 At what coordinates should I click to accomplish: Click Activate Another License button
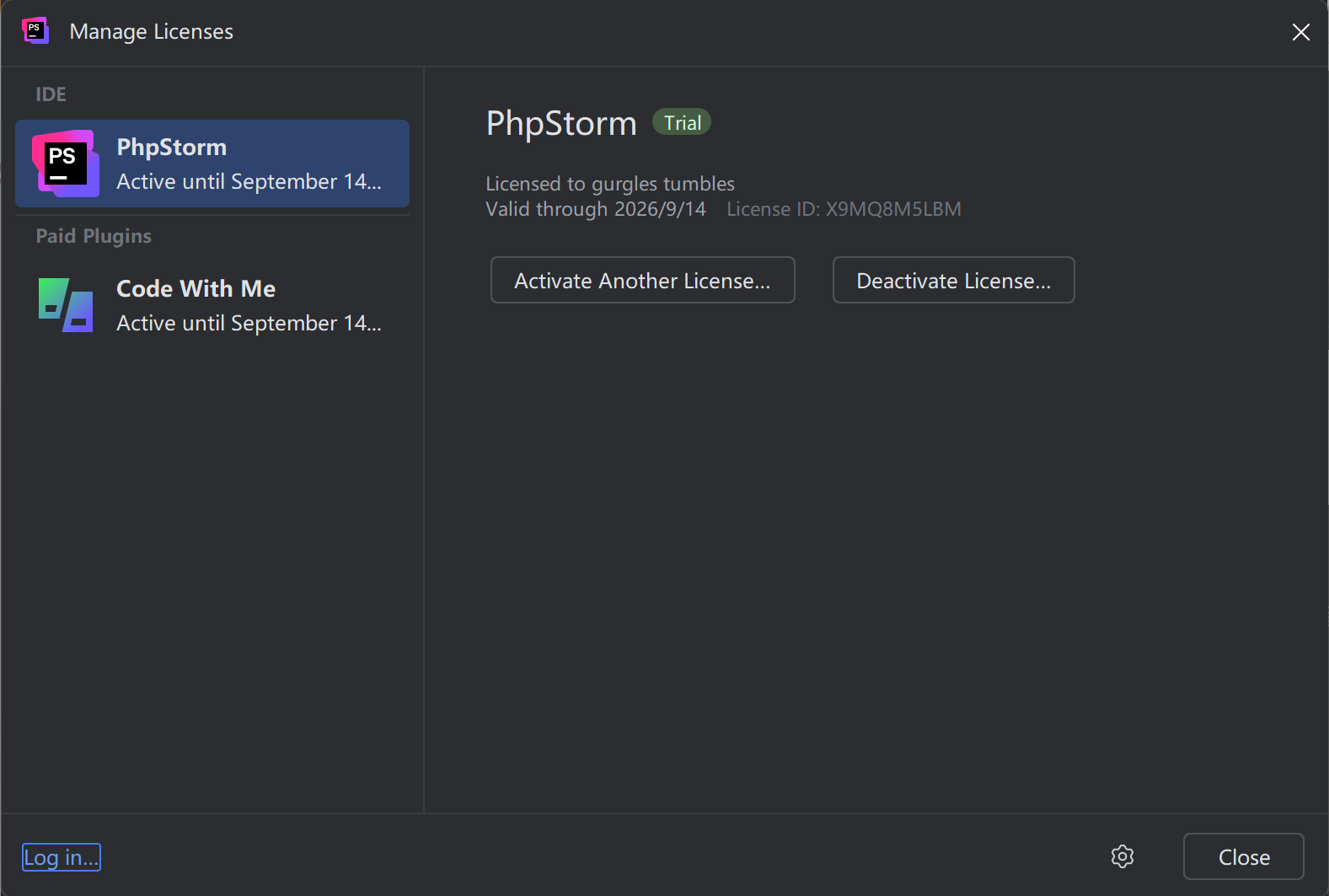click(643, 280)
